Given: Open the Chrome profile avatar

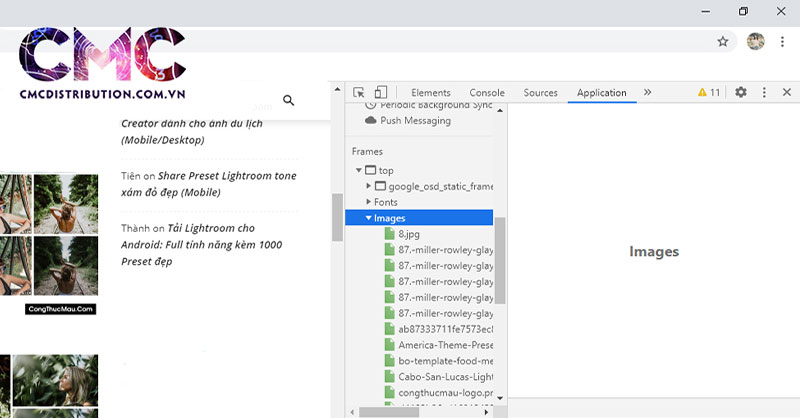Looking at the screenshot, I should coord(756,41).
